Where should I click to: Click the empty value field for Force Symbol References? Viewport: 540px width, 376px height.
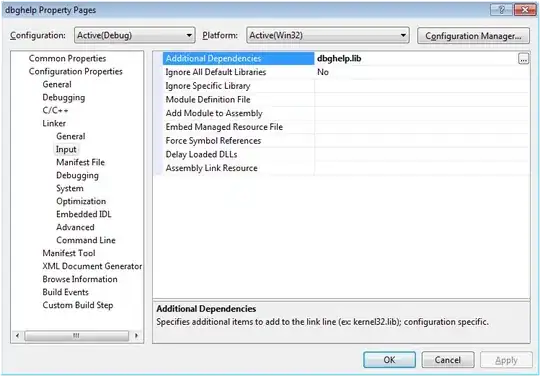pos(422,141)
